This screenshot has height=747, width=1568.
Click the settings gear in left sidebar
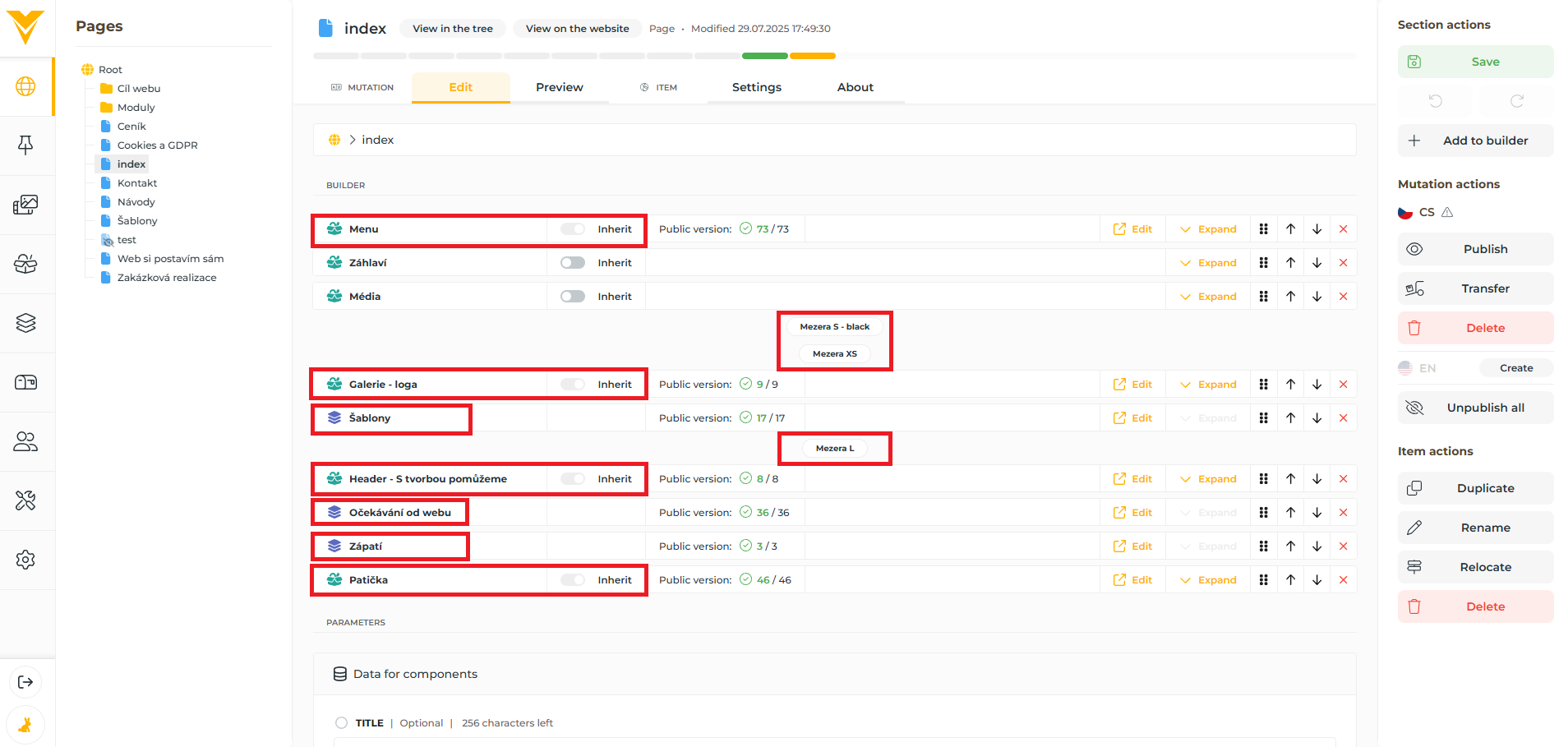[x=25, y=560]
